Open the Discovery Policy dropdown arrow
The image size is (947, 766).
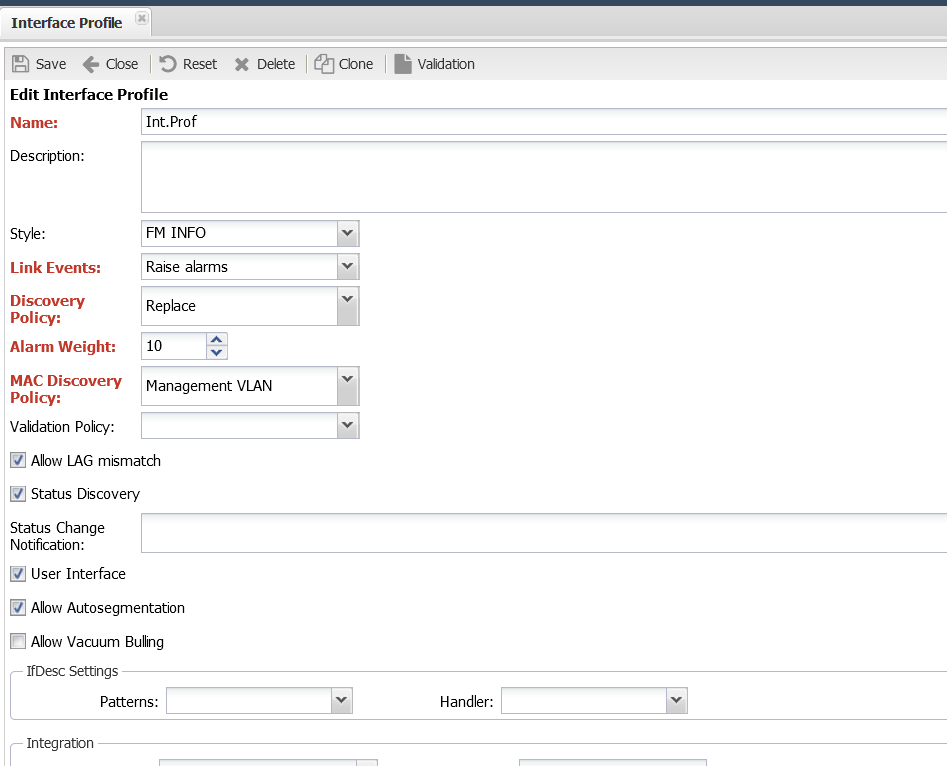pyautogui.click(x=348, y=306)
